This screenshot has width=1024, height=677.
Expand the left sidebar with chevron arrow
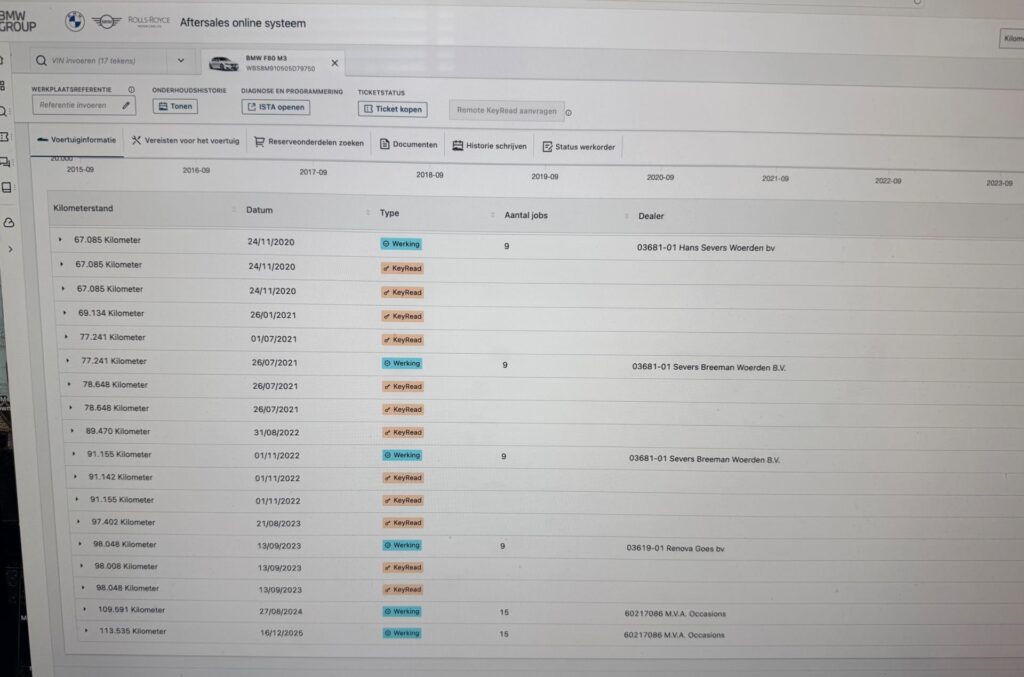pyautogui.click(x=10, y=248)
